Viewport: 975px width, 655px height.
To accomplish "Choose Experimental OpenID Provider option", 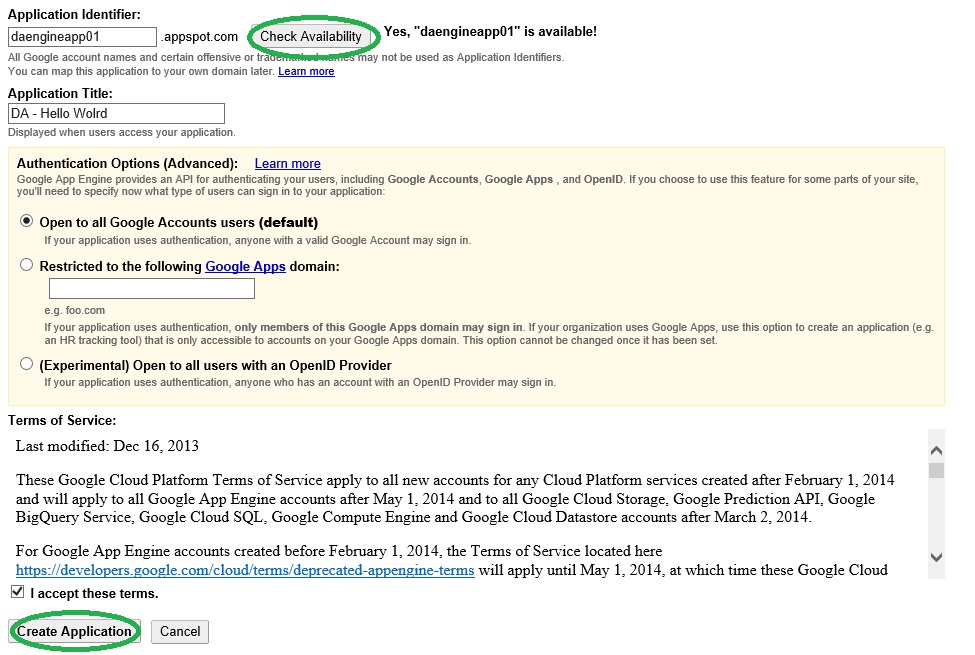I will (27, 365).
